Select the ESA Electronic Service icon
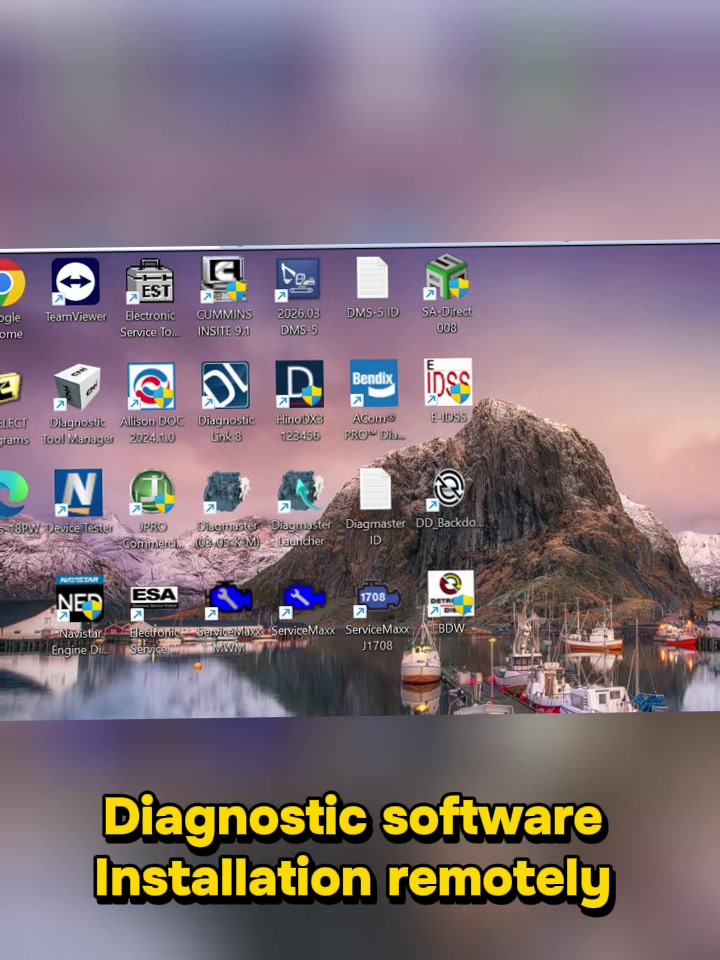720x960 pixels. tap(154, 601)
